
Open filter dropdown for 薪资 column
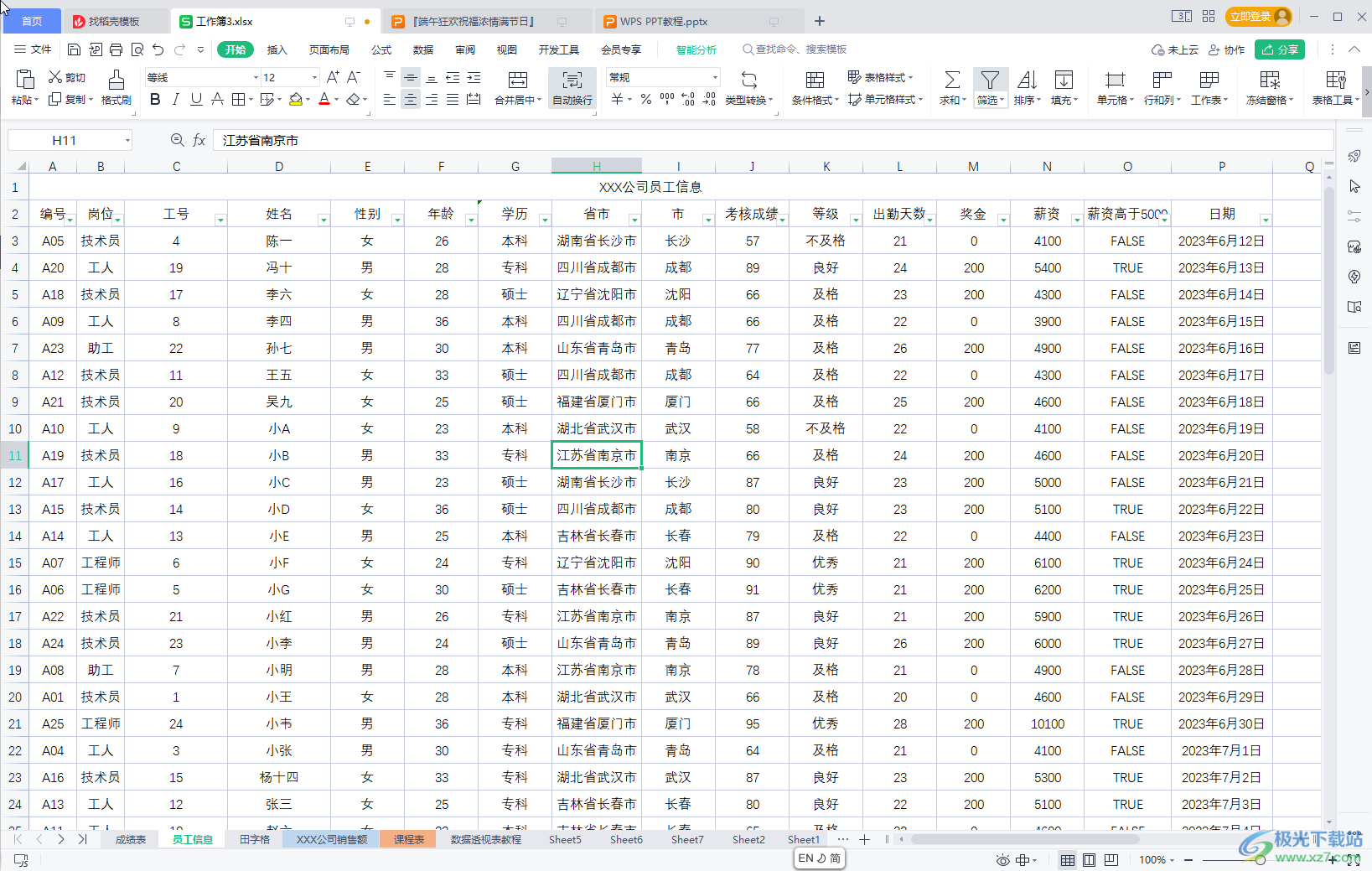(1077, 220)
